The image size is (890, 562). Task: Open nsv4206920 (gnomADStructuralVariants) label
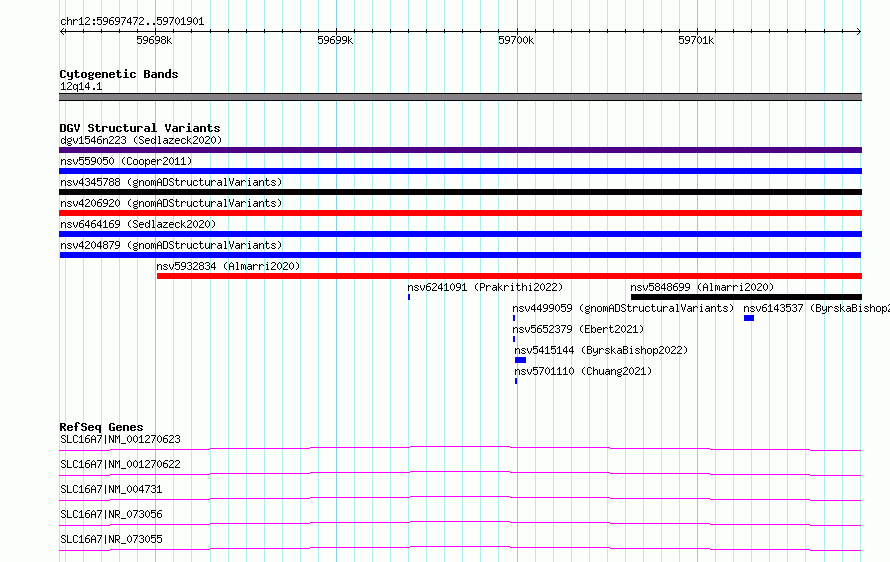[171, 203]
